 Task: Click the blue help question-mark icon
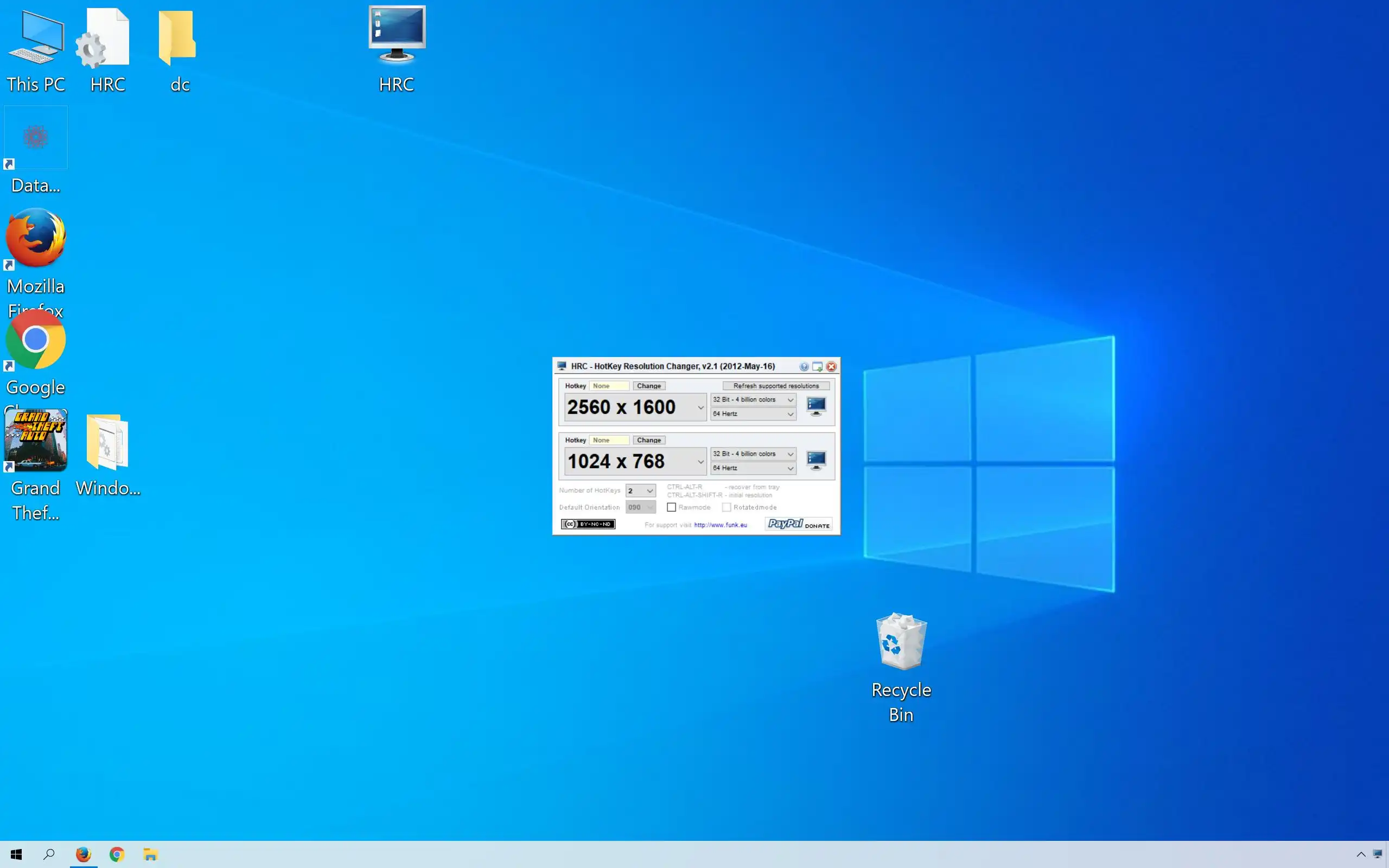tap(804, 367)
